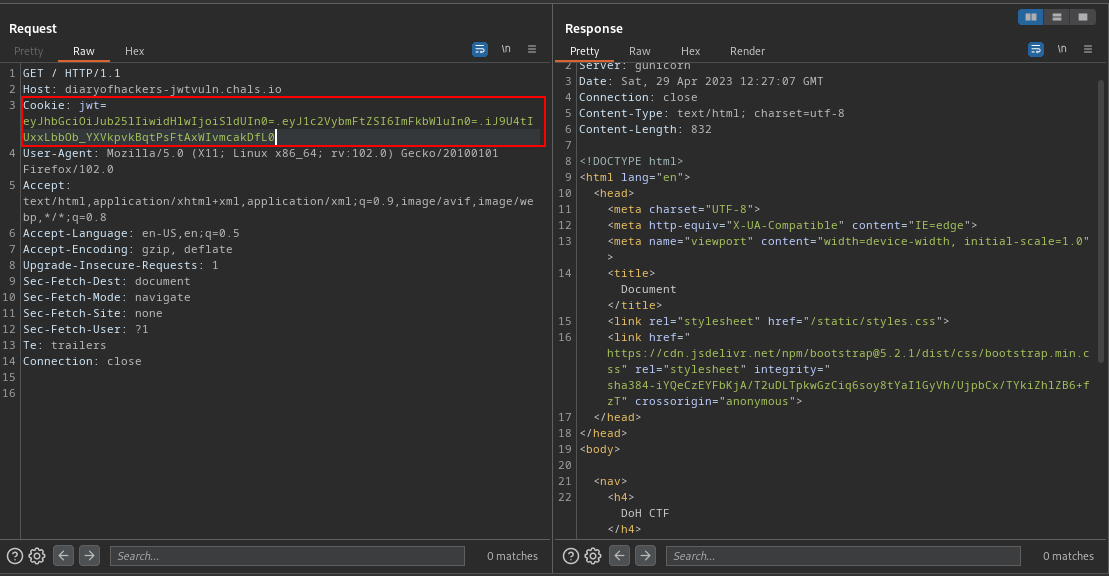The width and height of the screenshot is (1109, 576).
Task: Show non-printable characters in the Request panel
Action: click(506, 49)
